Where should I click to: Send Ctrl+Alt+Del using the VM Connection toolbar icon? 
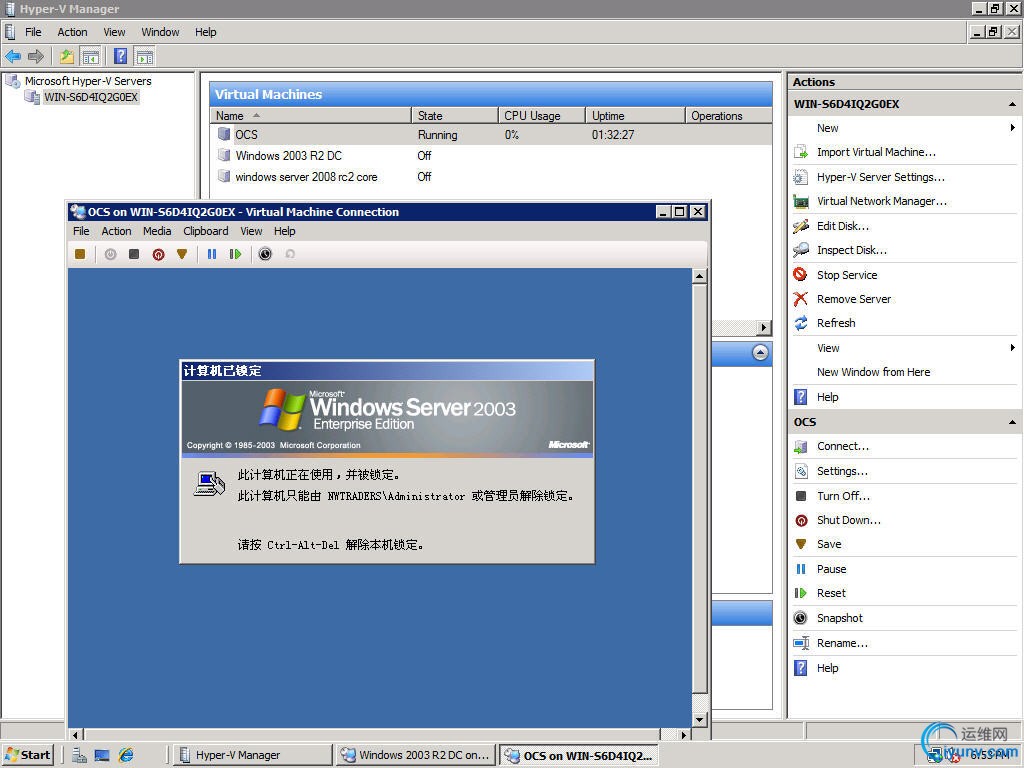80,254
